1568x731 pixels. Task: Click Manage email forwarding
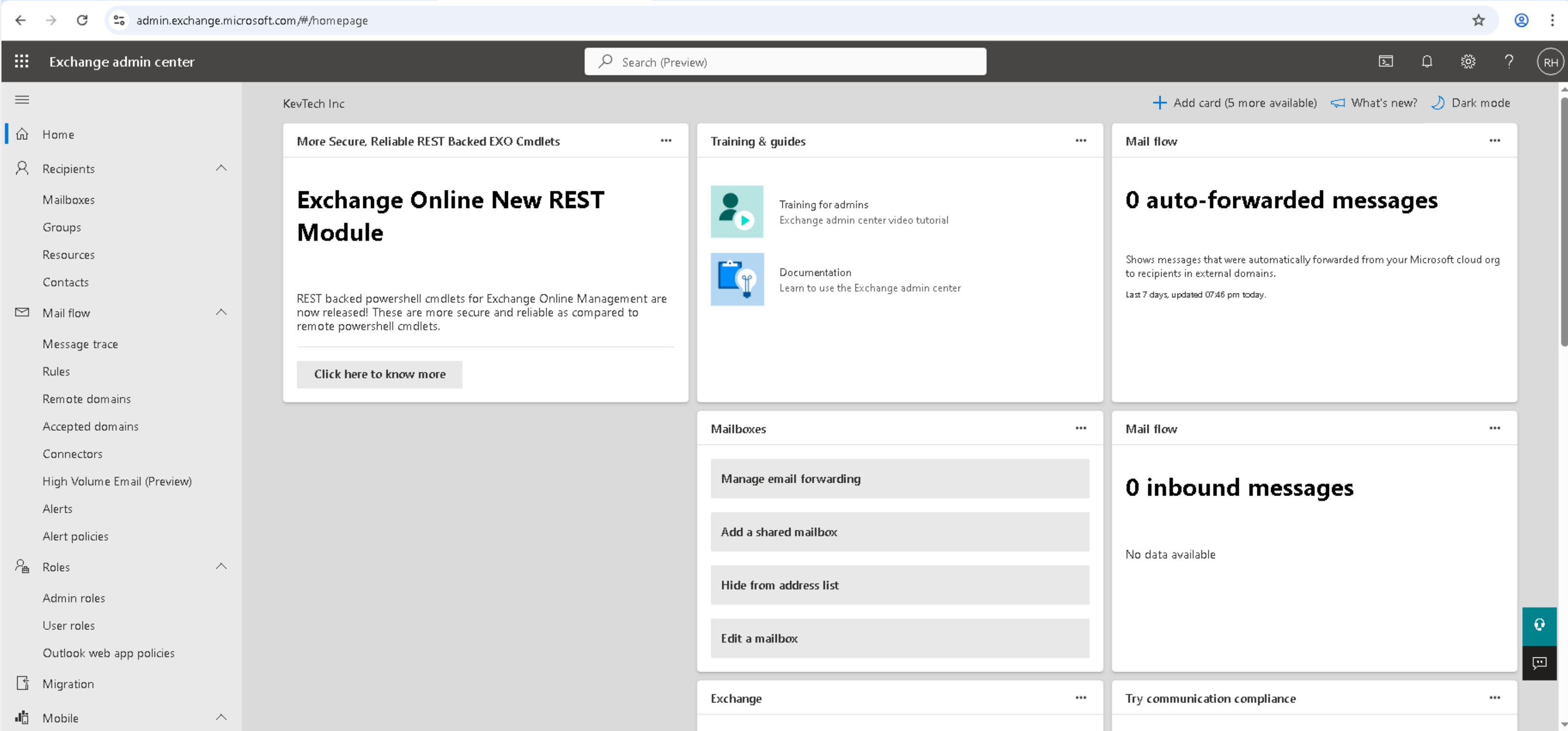(899, 479)
